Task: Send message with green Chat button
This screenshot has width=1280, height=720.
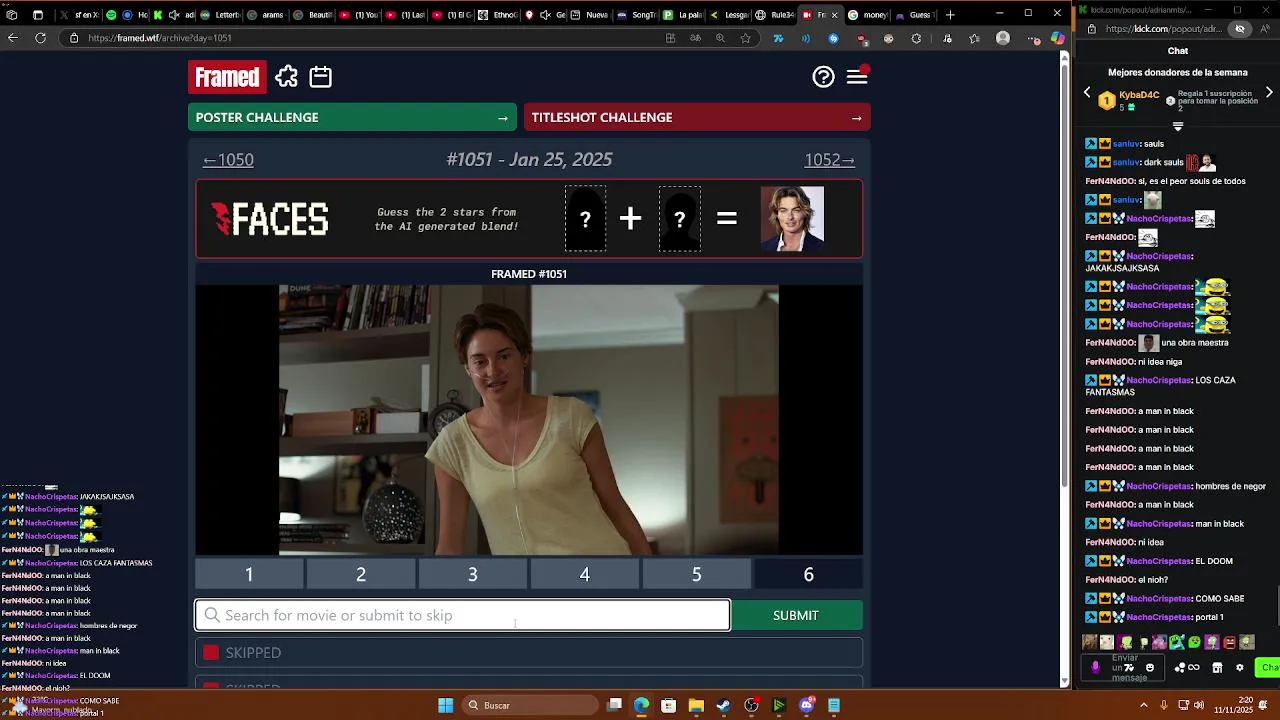Action: (1269, 667)
